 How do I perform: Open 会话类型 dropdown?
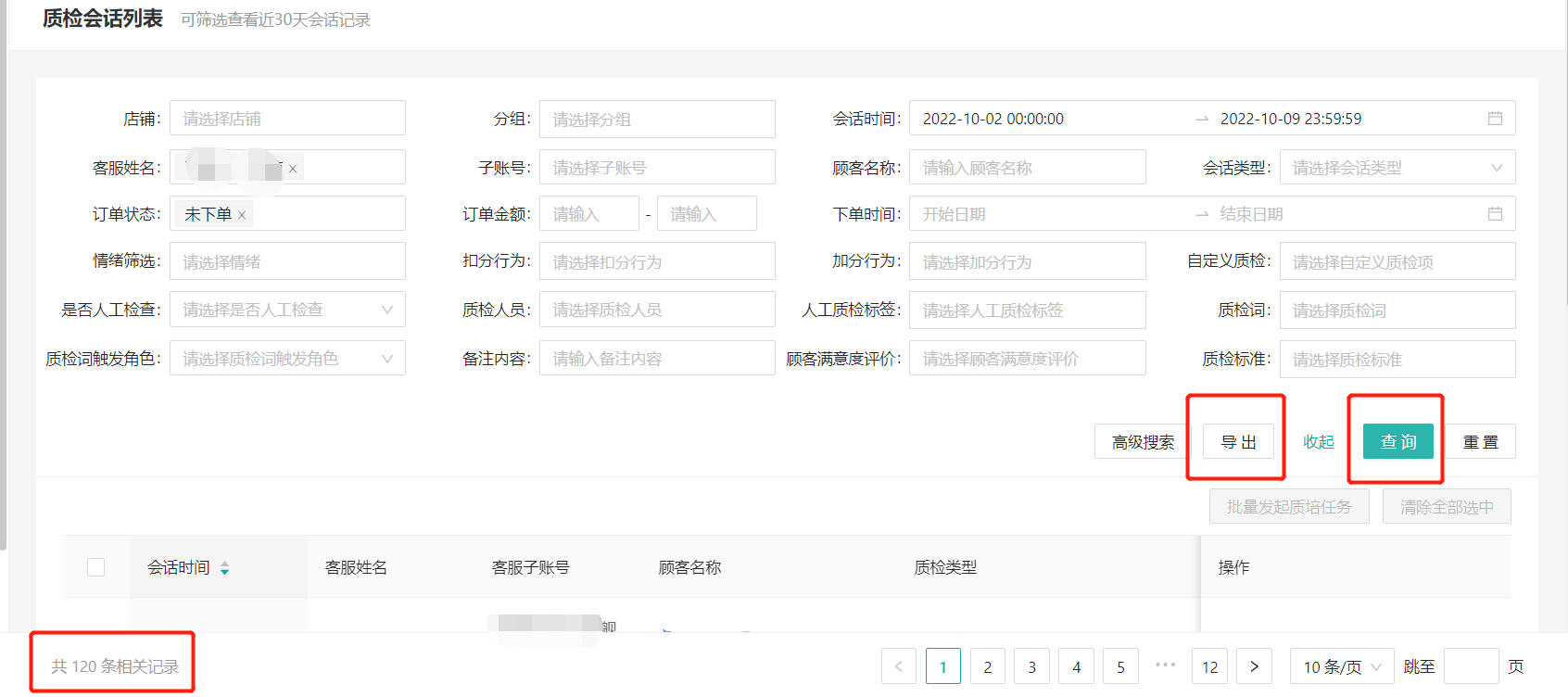(1397, 168)
